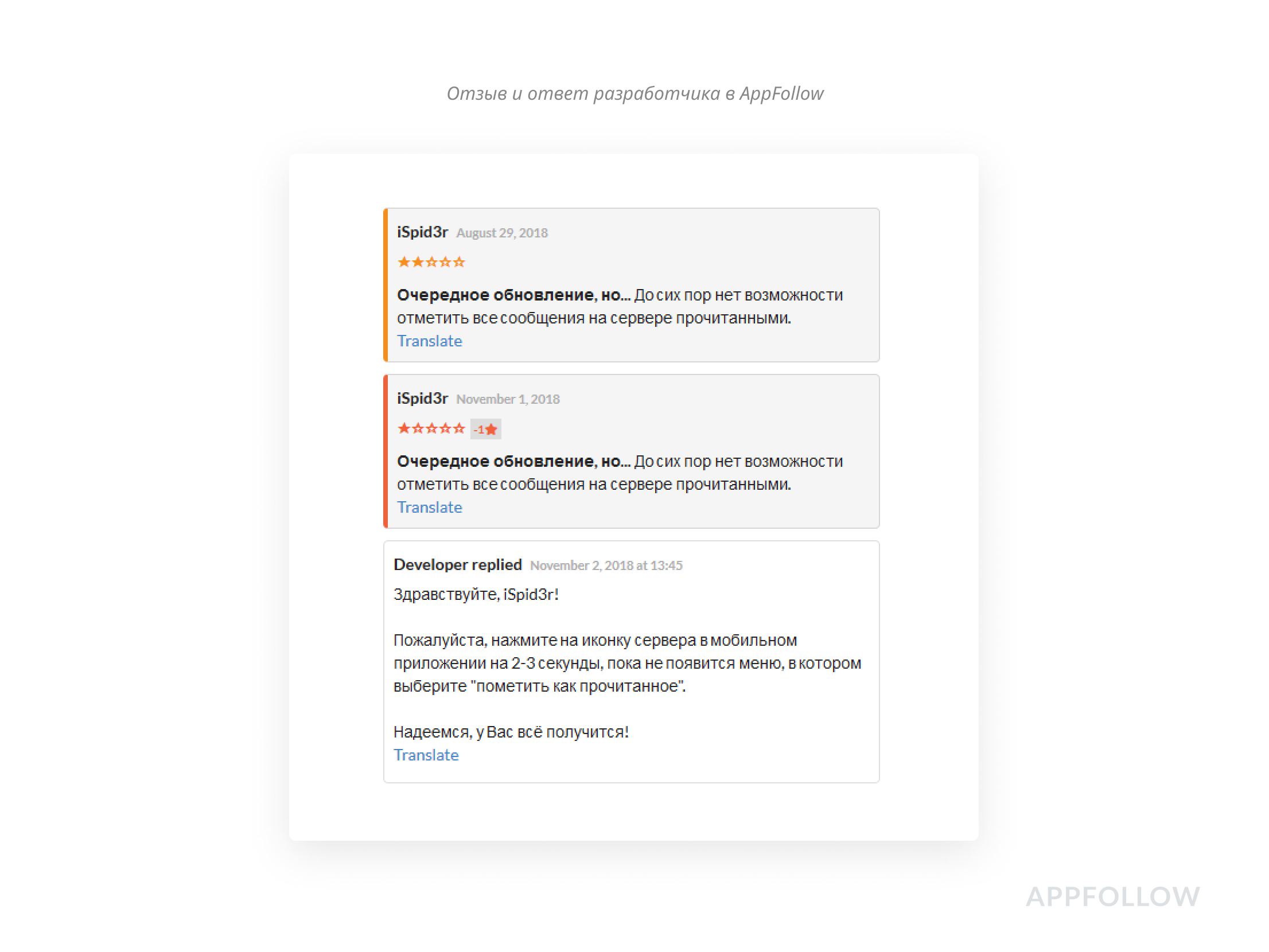Click the reply timestamp November 2, 2018 at 13:45
The width and height of the screenshot is (1269, 952).
click(x=606, y=565)
